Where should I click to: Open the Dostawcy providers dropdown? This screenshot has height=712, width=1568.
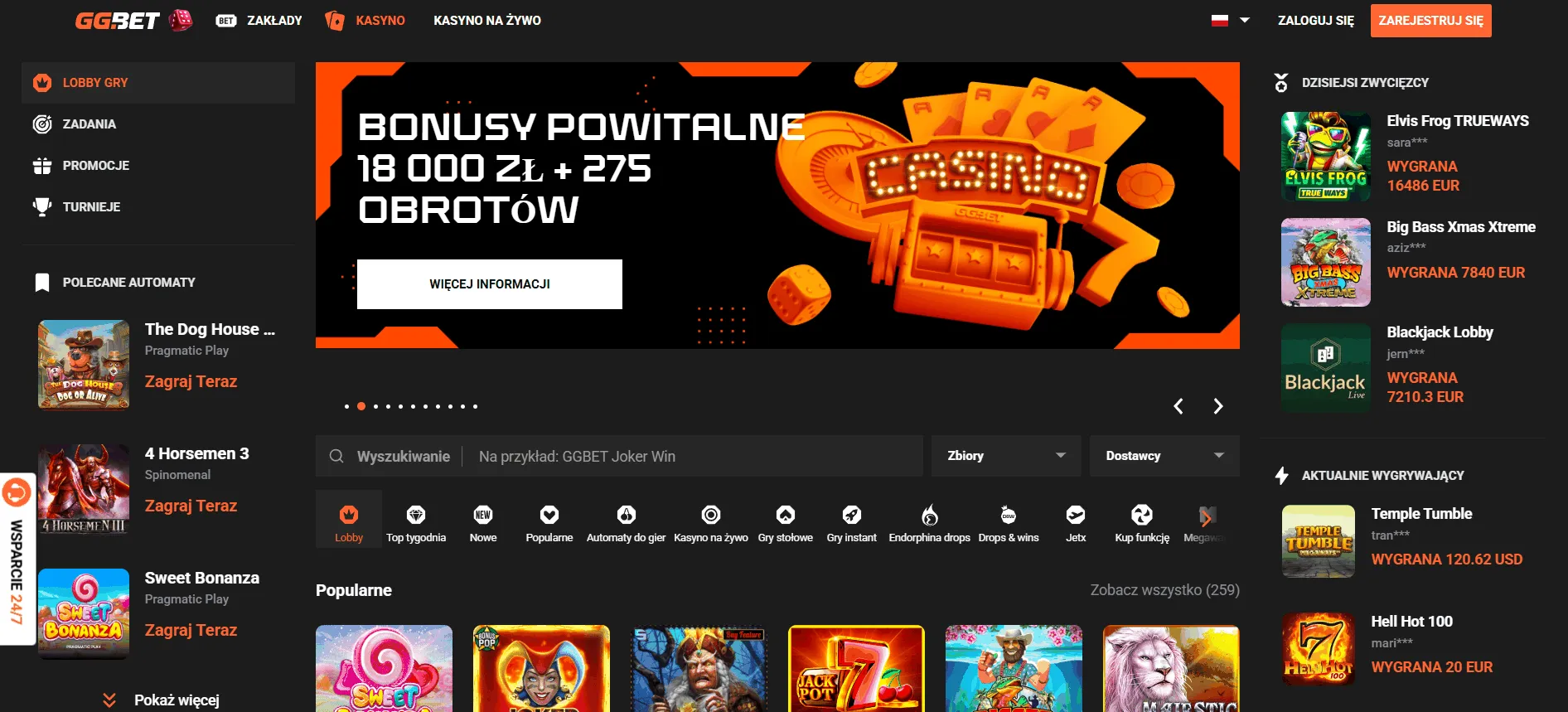1164,456
